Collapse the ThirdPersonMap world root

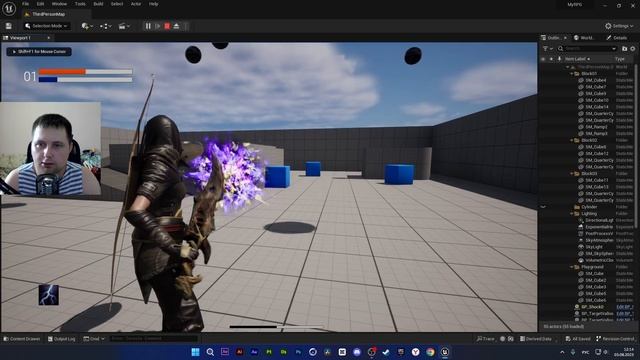(x=567, y=67)
